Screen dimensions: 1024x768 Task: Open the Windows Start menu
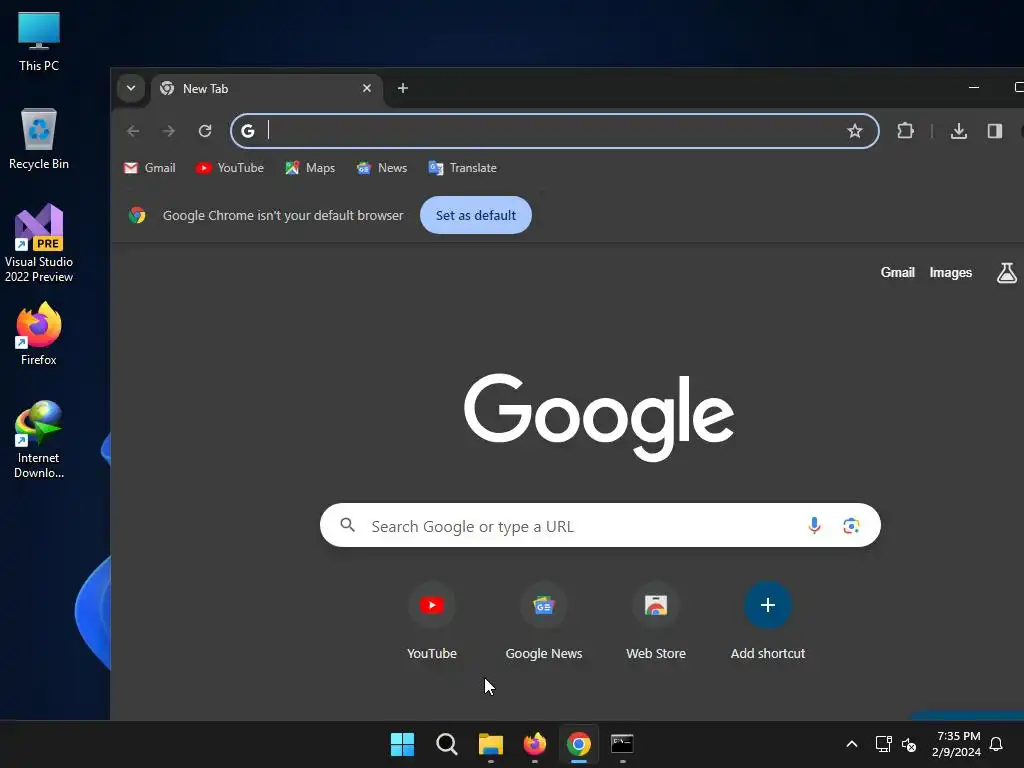[x=402, y=744]
